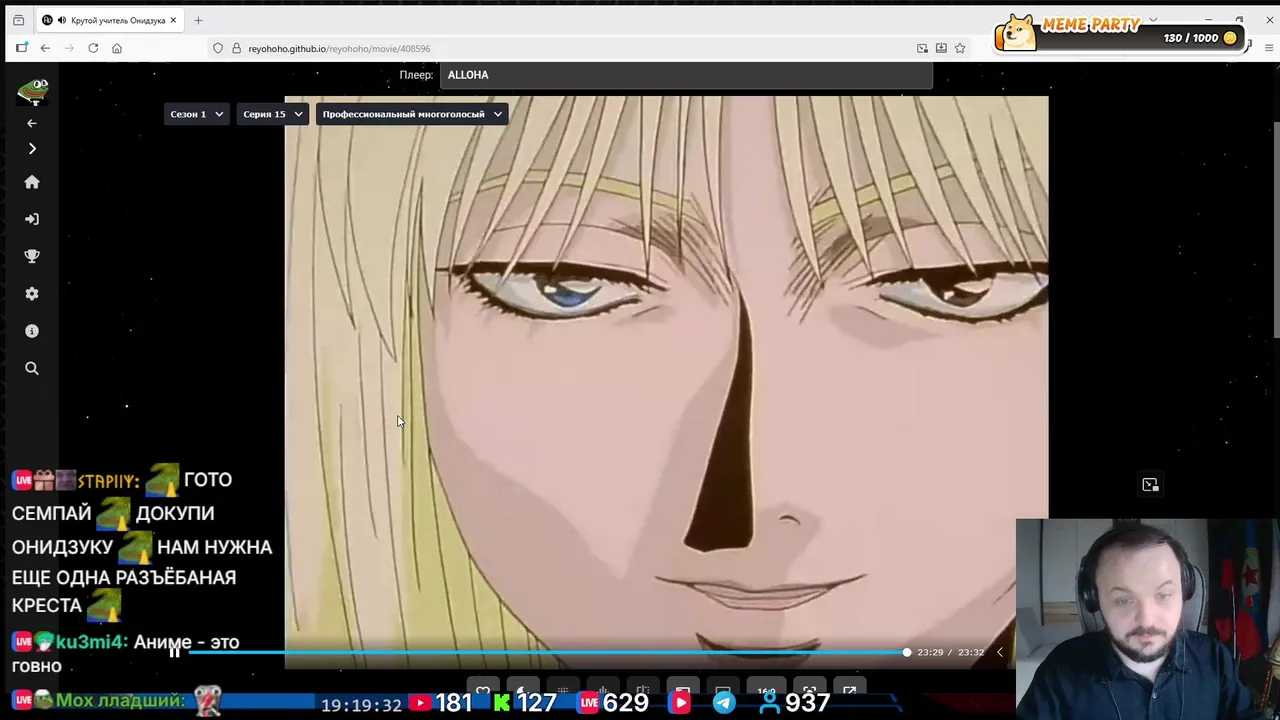Open a new browser tab
The height and width of the screenshot is (720, 1280).
pos(198,20)
